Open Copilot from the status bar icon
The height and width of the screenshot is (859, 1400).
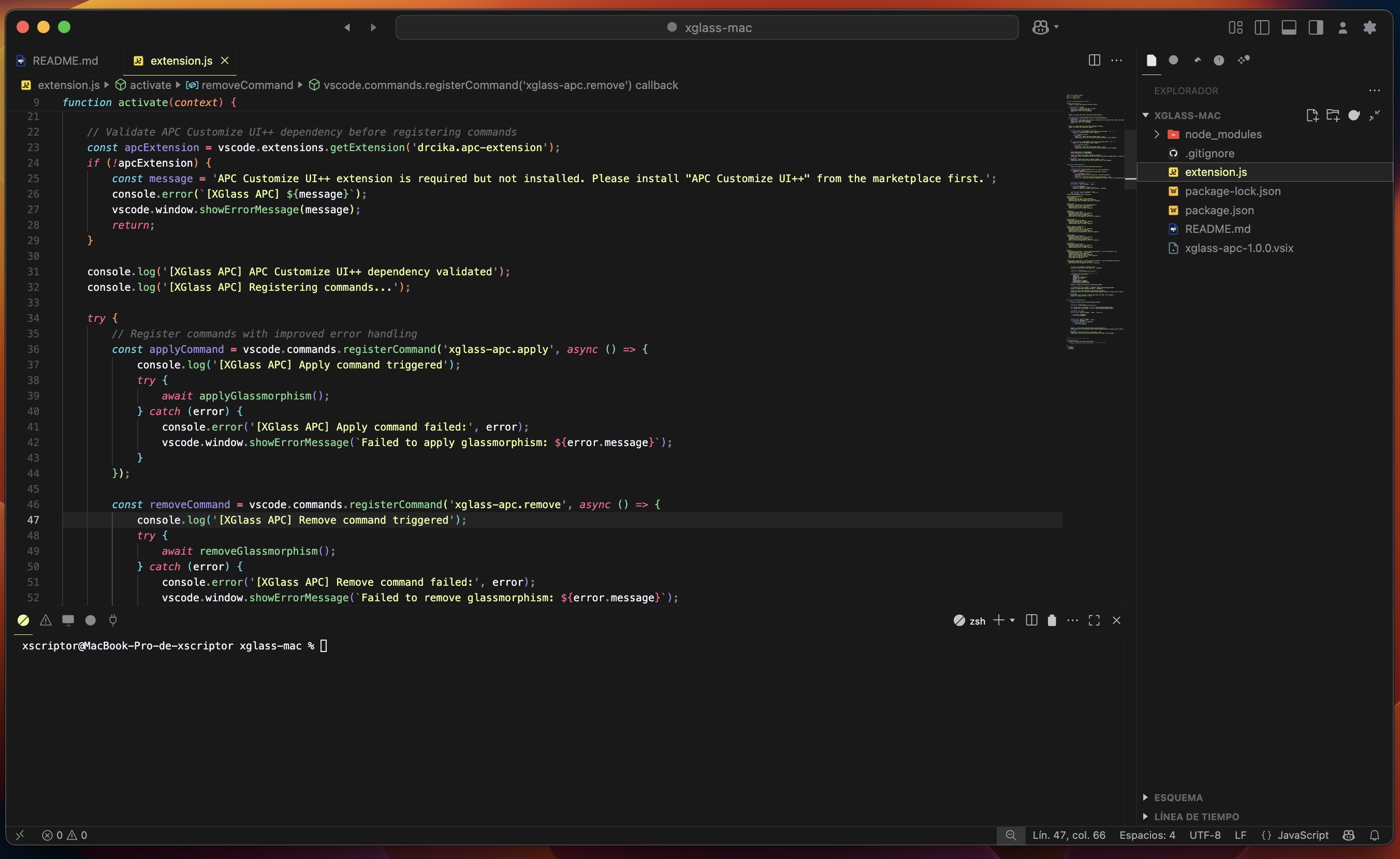pos(1349,835)
